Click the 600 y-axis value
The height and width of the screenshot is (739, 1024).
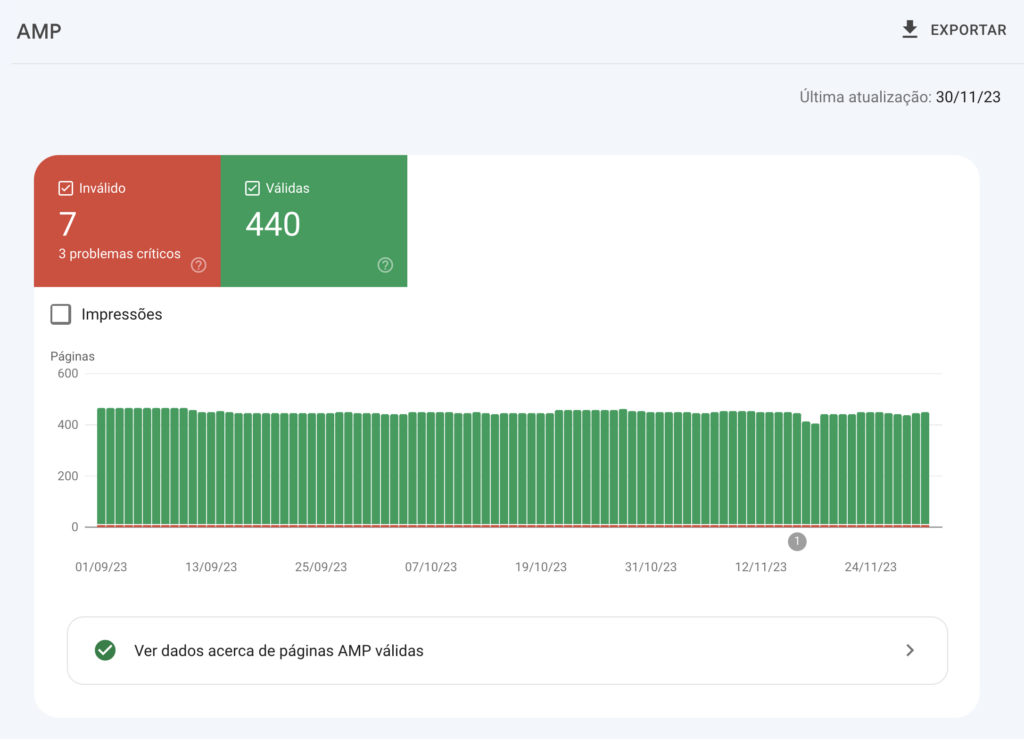coord(68,373)
